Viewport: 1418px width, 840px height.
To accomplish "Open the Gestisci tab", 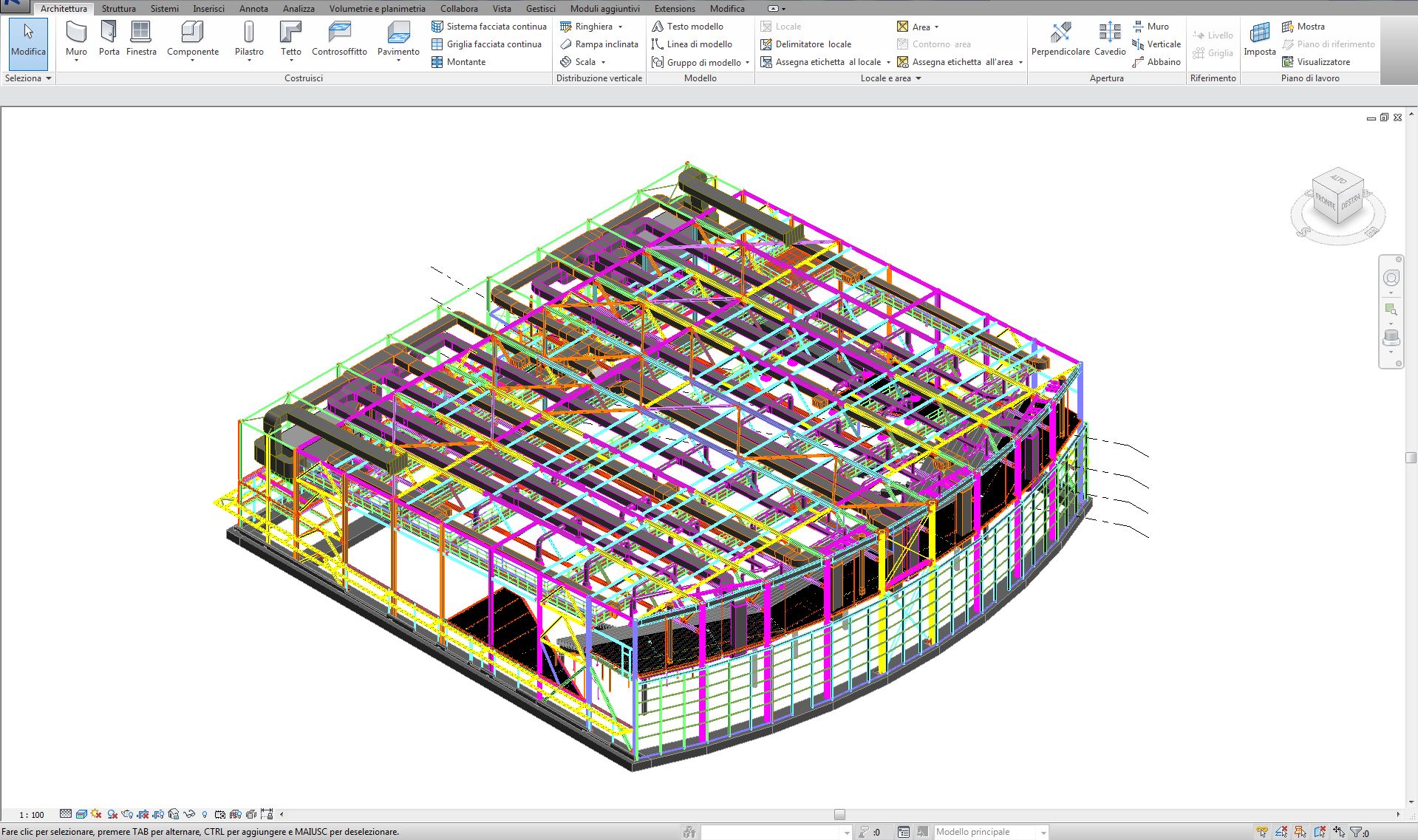I will click(540, 9).
